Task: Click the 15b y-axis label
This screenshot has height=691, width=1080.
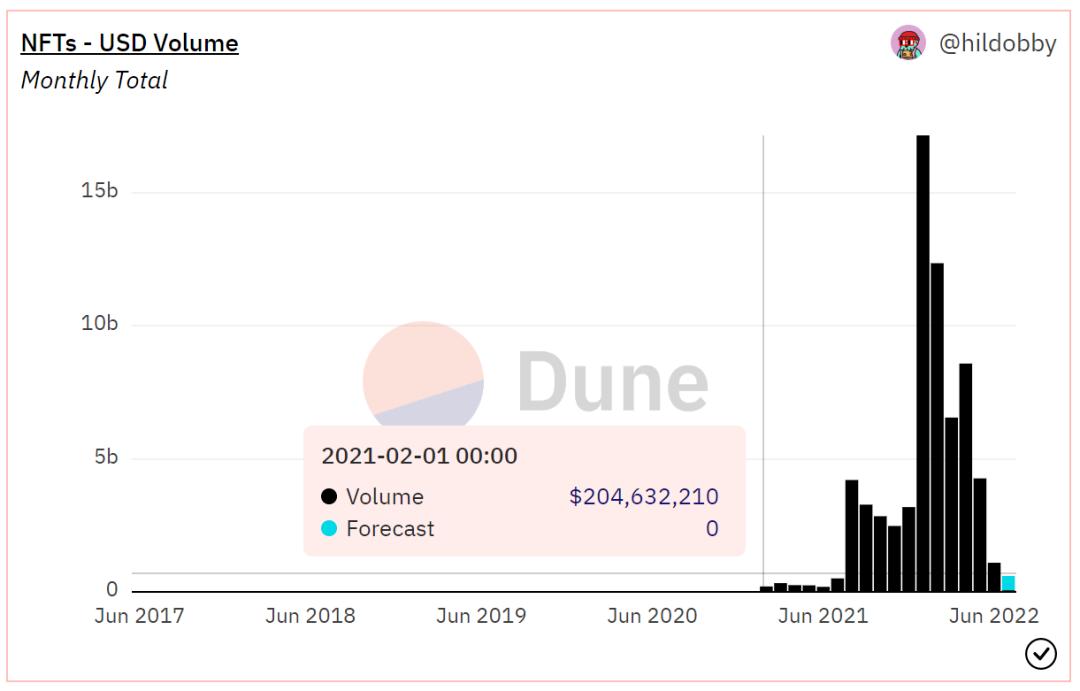Action: tap(100, 191)
